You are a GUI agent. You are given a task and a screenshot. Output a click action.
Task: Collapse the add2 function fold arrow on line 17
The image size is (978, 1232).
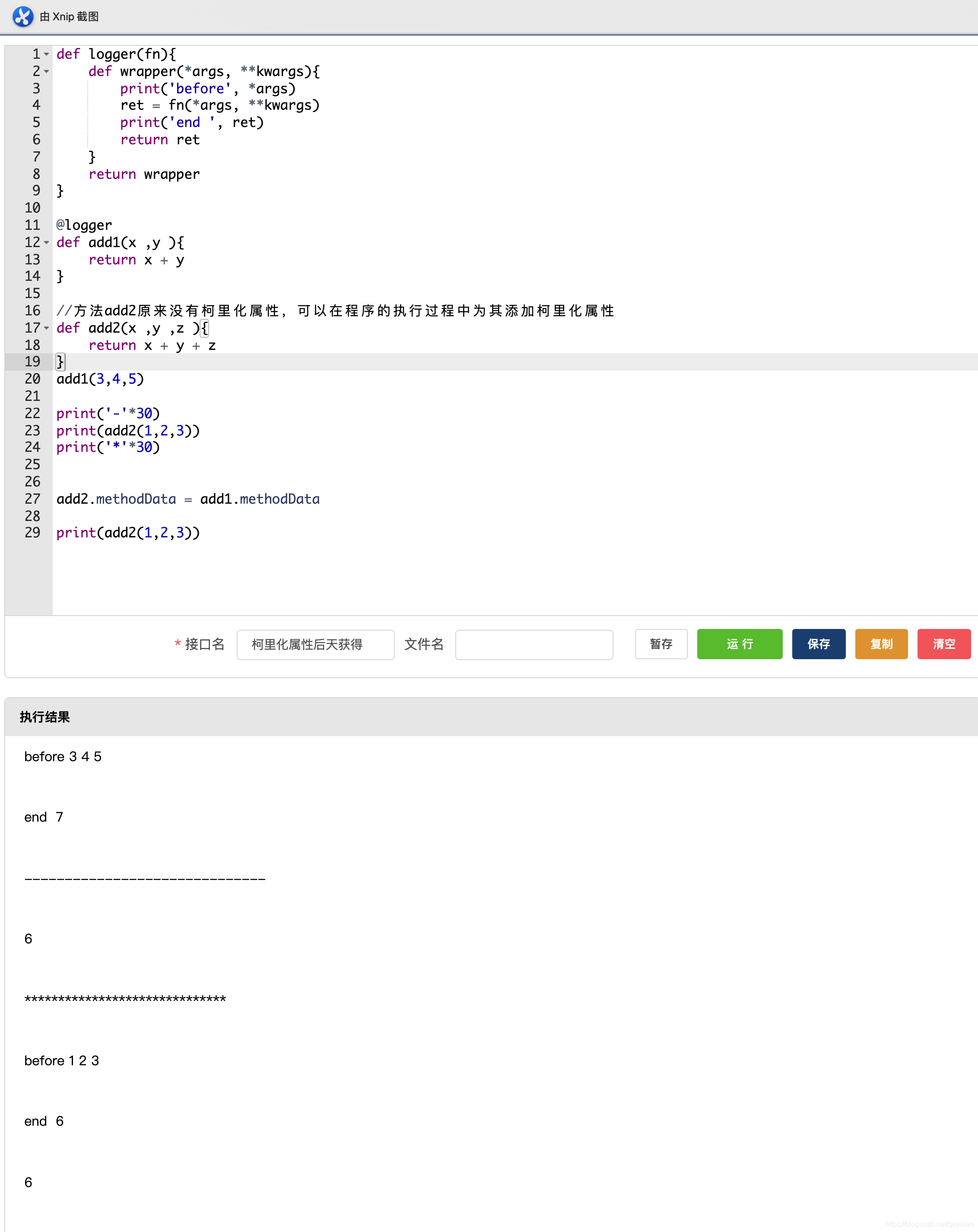point(47,328)
